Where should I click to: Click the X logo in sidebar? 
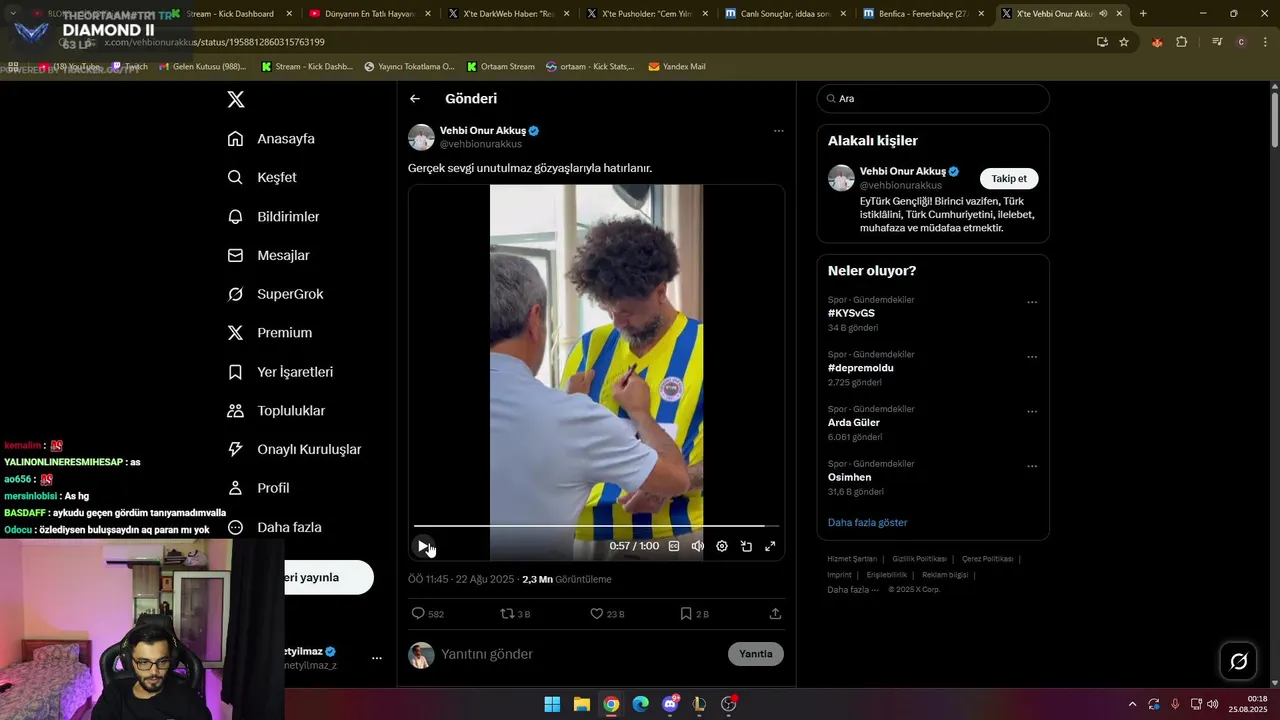[x=236, y=99]
